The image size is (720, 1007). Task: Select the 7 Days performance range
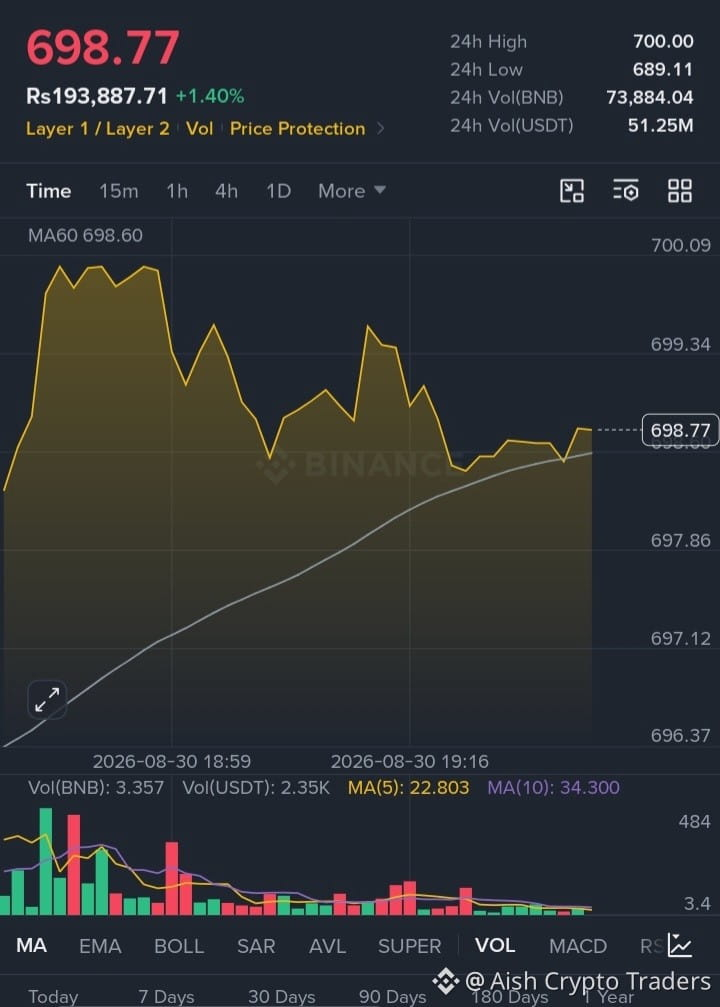[x=166, y=996]
